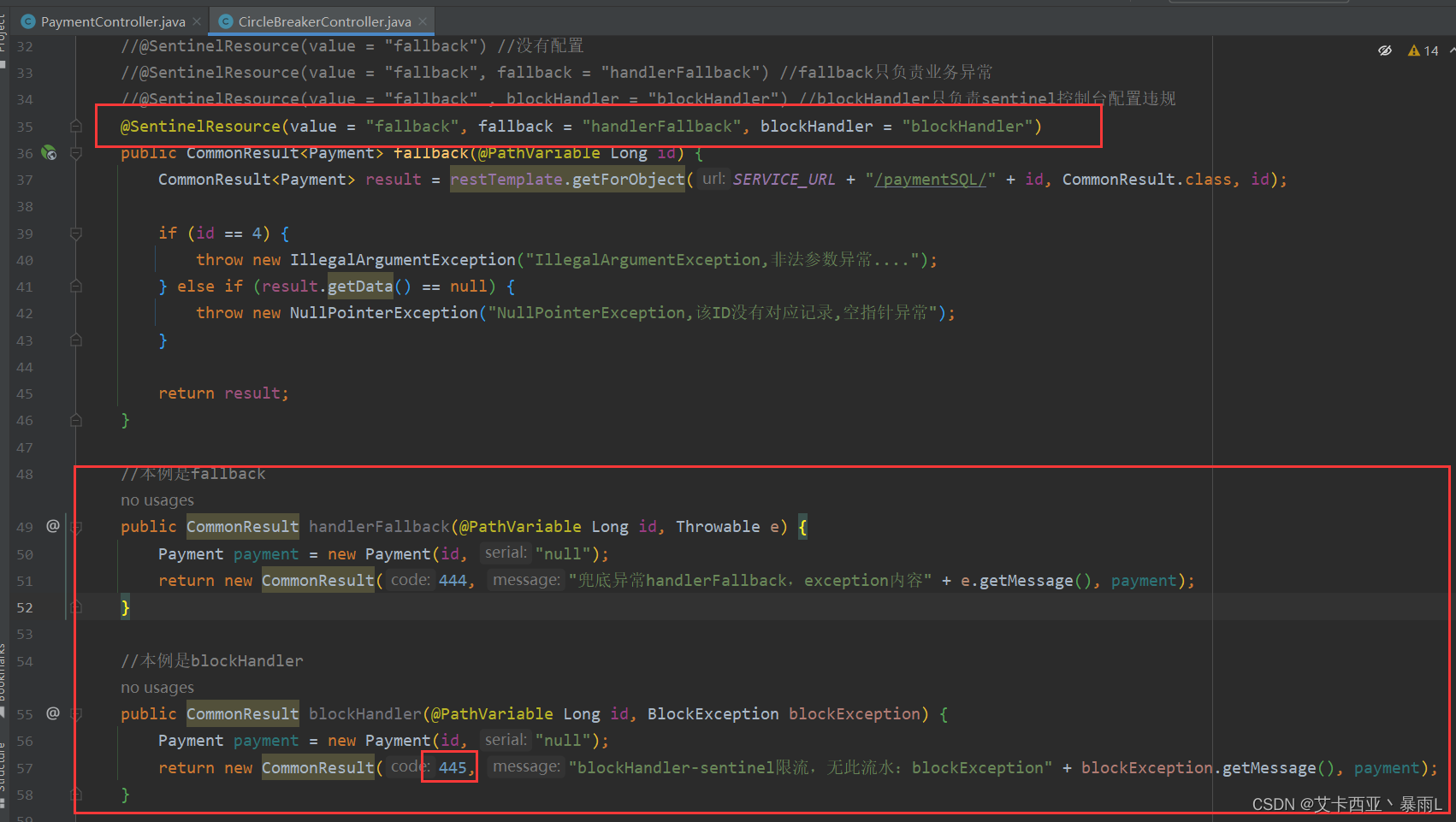Screen dimensions: 1456x822
Task: Click 'return result;' on line 45
Action: (x=223, y=393)
